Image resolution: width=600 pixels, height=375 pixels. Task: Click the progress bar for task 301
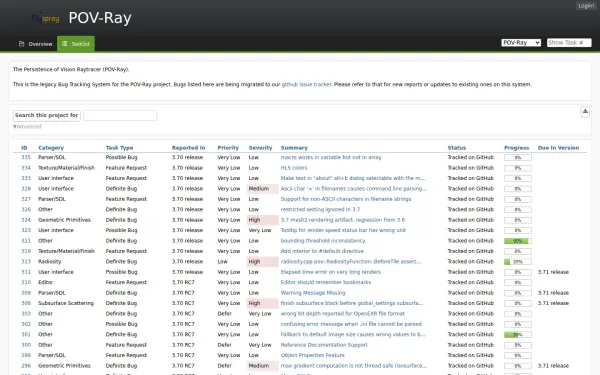[517, 334]
